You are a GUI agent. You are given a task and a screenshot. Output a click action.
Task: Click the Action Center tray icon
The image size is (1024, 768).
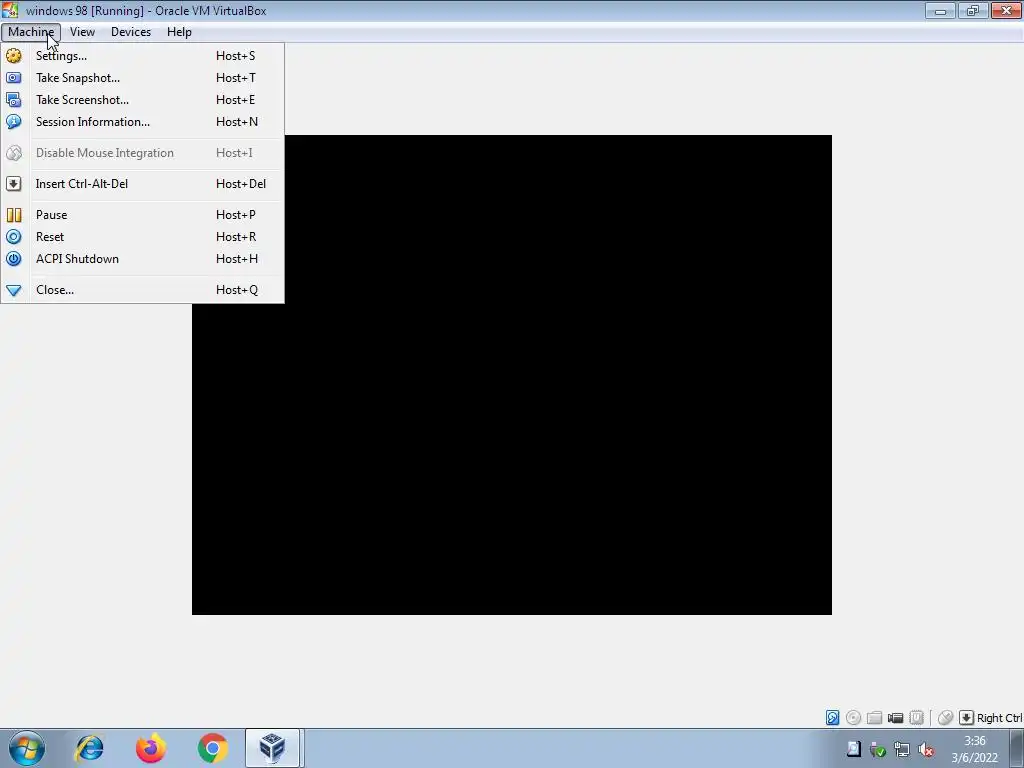point(853,749)
